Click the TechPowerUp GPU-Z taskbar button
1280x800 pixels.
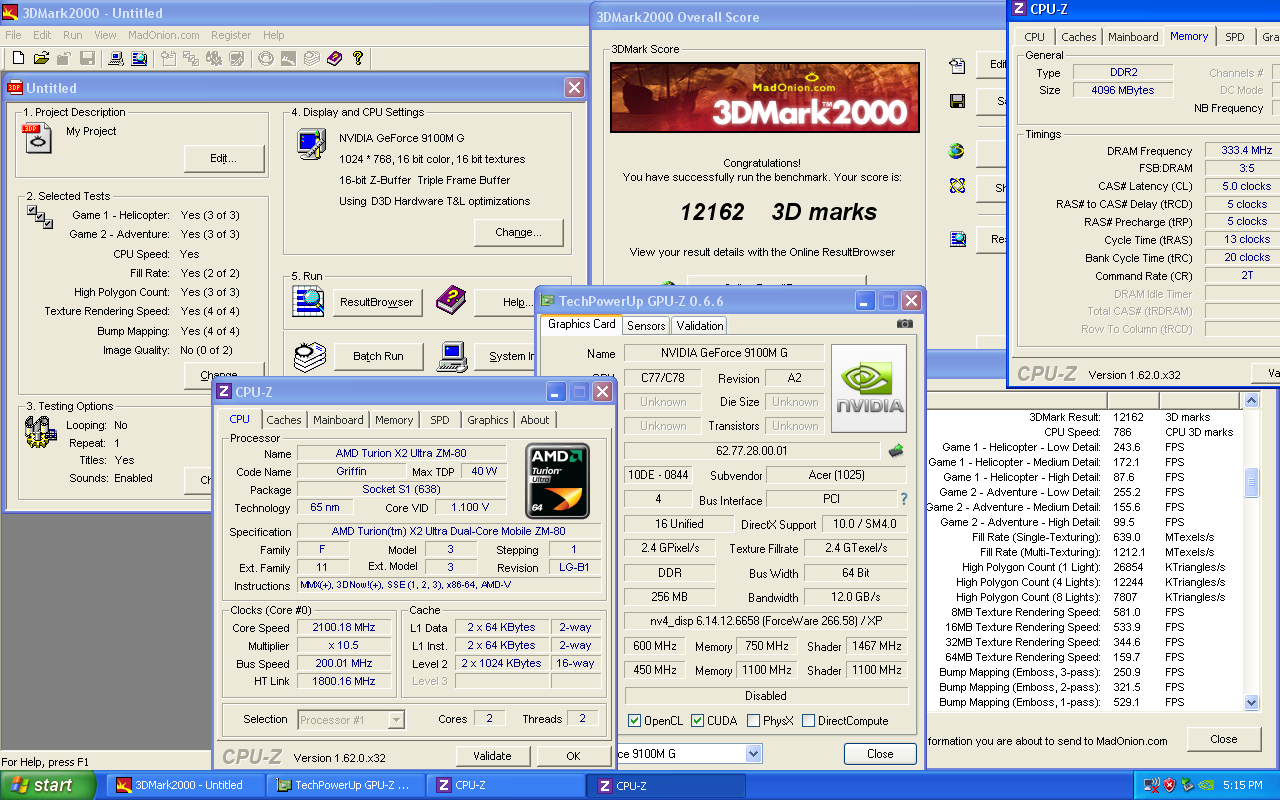[348, 785]
